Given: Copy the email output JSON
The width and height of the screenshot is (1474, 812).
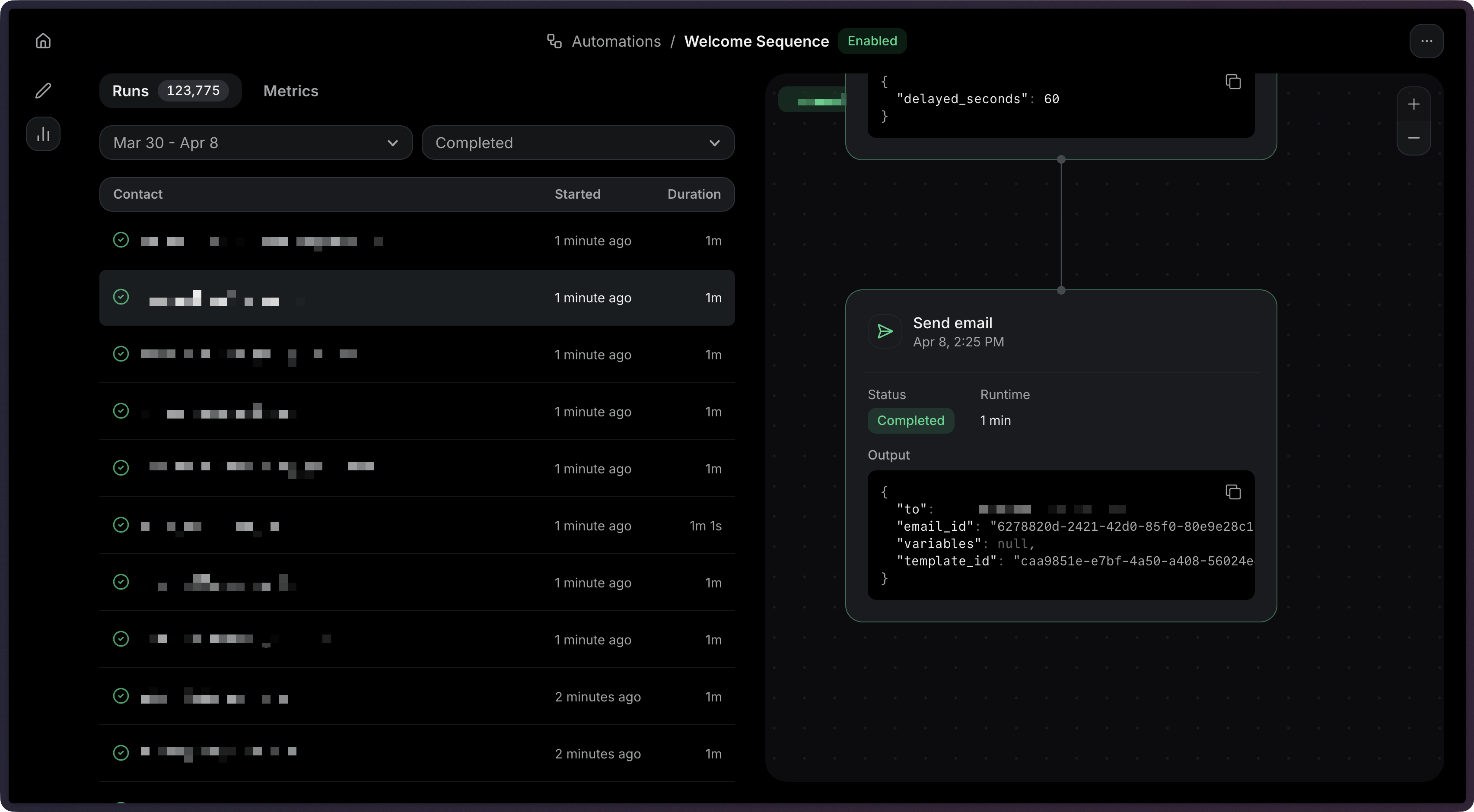Looking at the screenshot, I should [1233, 492].
